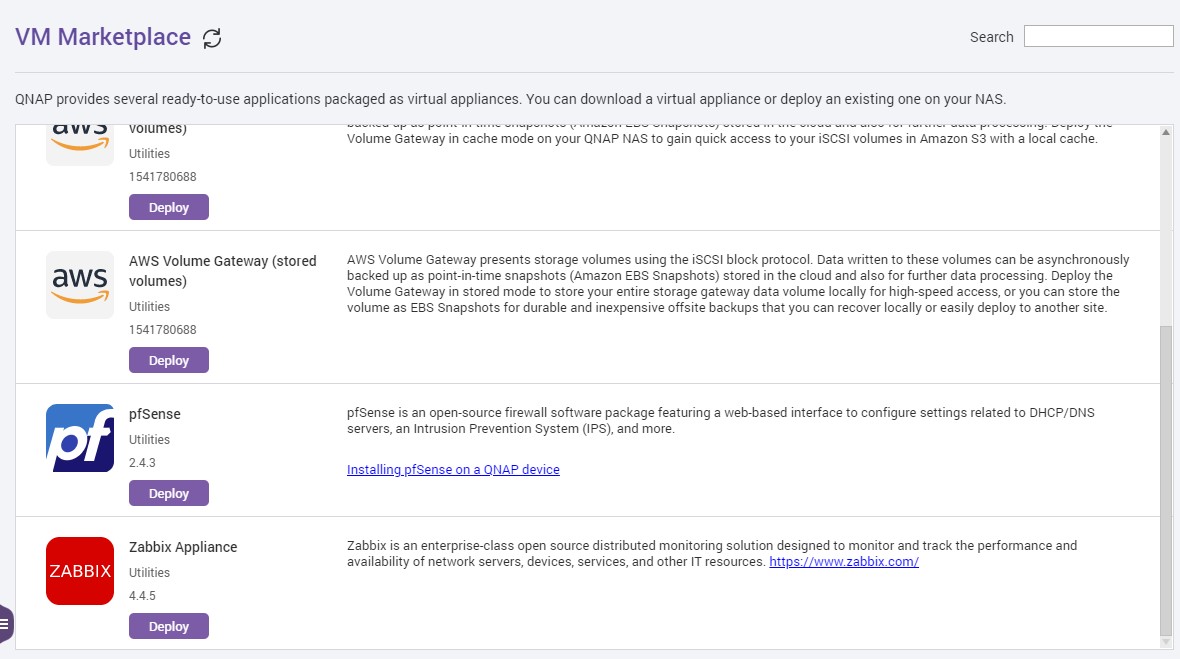Open the Utilities category under Zabbix Appliance

149,572
